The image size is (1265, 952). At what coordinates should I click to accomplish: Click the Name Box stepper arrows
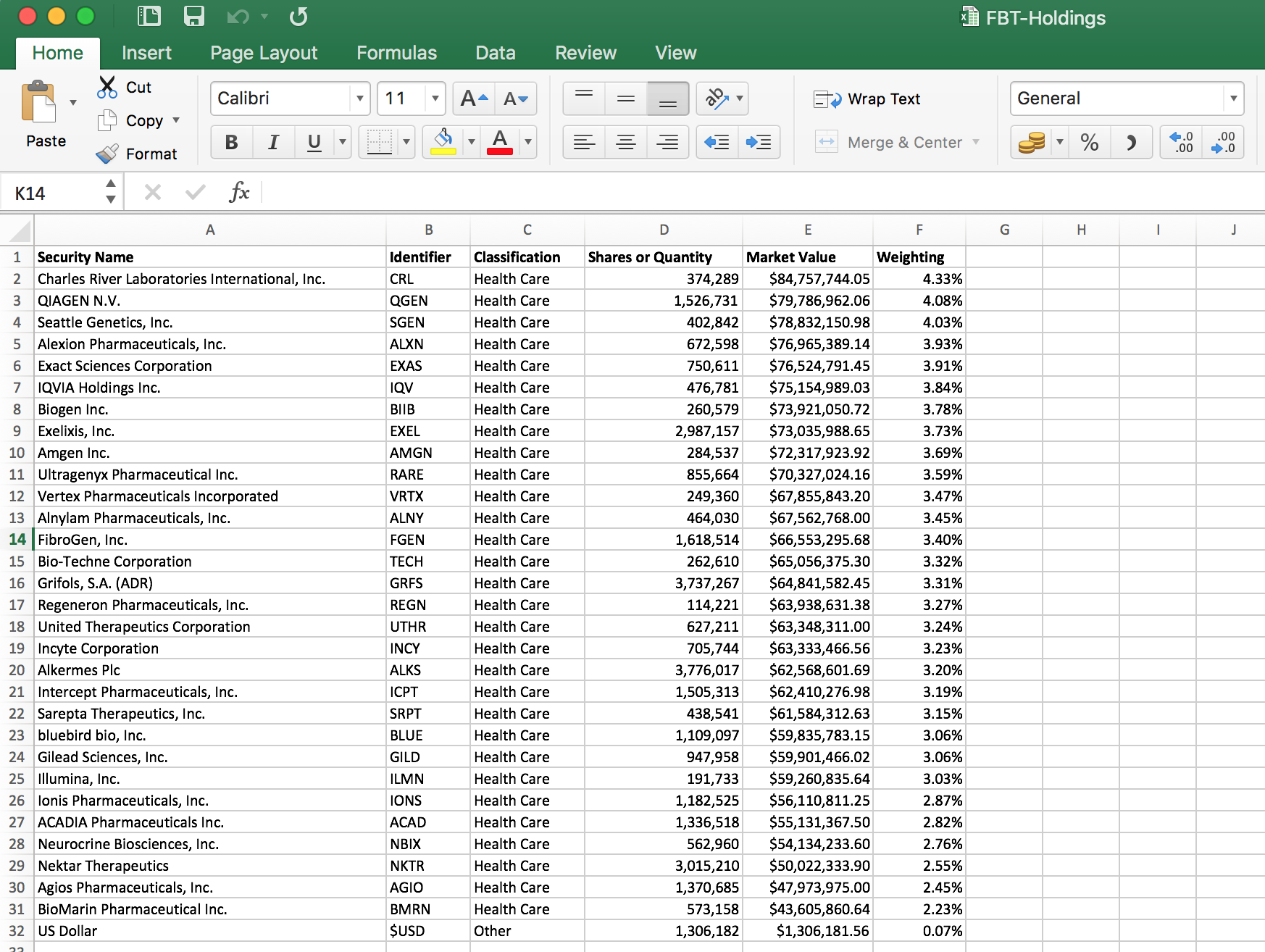pos(111,193)
